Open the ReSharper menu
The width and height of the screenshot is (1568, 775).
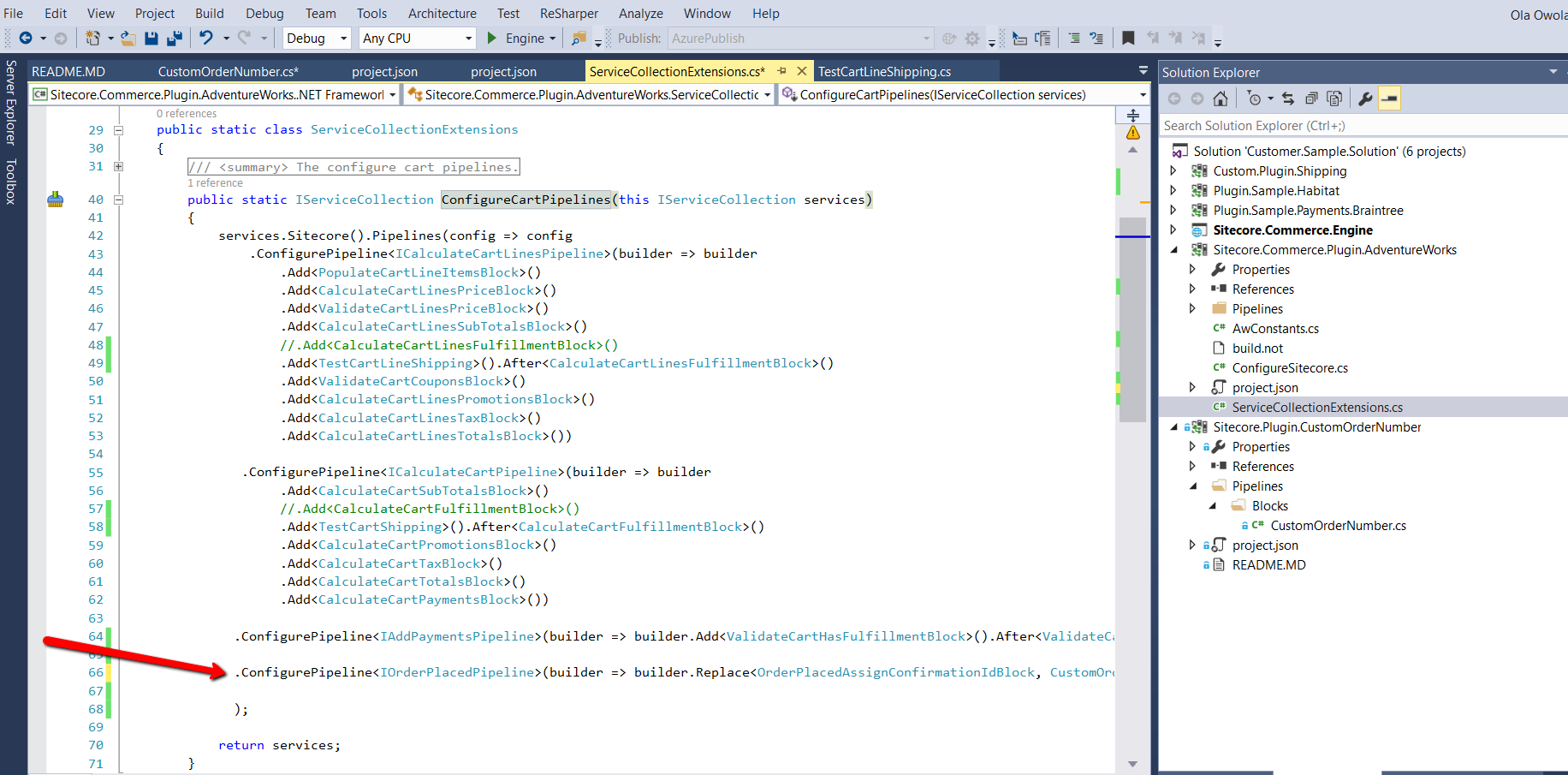click(x=569, y=13)
